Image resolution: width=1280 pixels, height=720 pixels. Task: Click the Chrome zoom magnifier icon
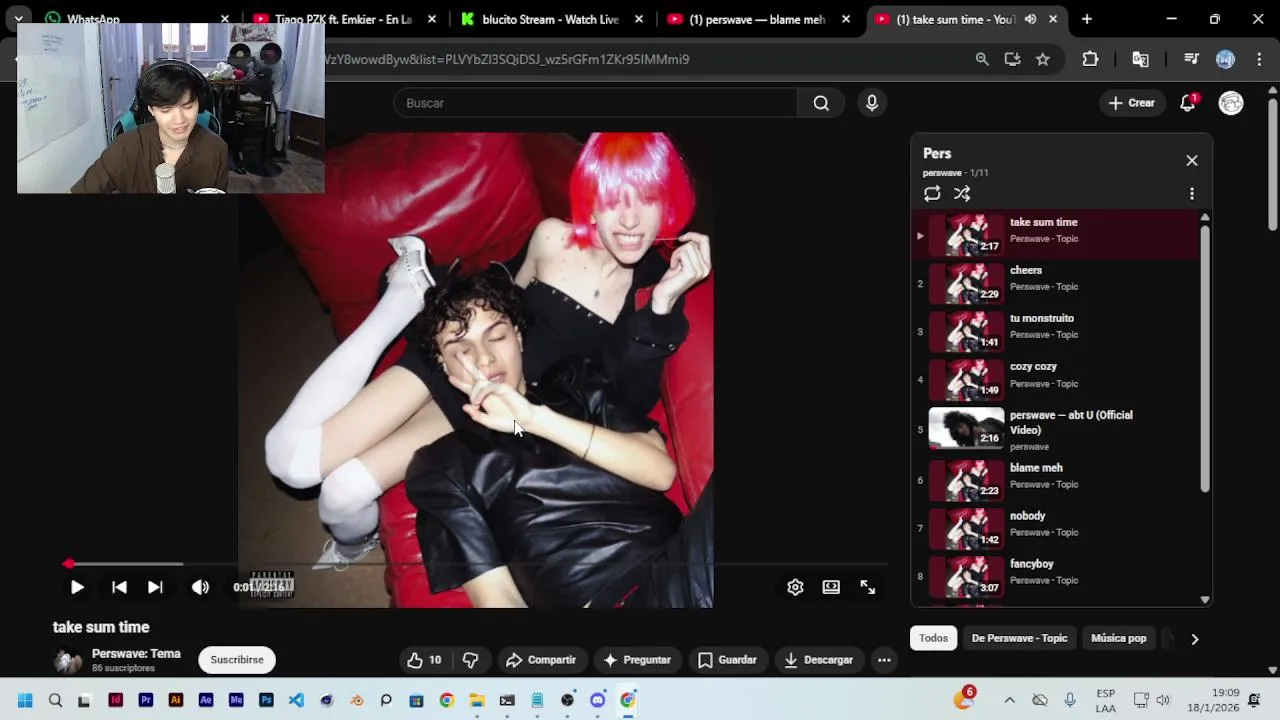(982, 59)
